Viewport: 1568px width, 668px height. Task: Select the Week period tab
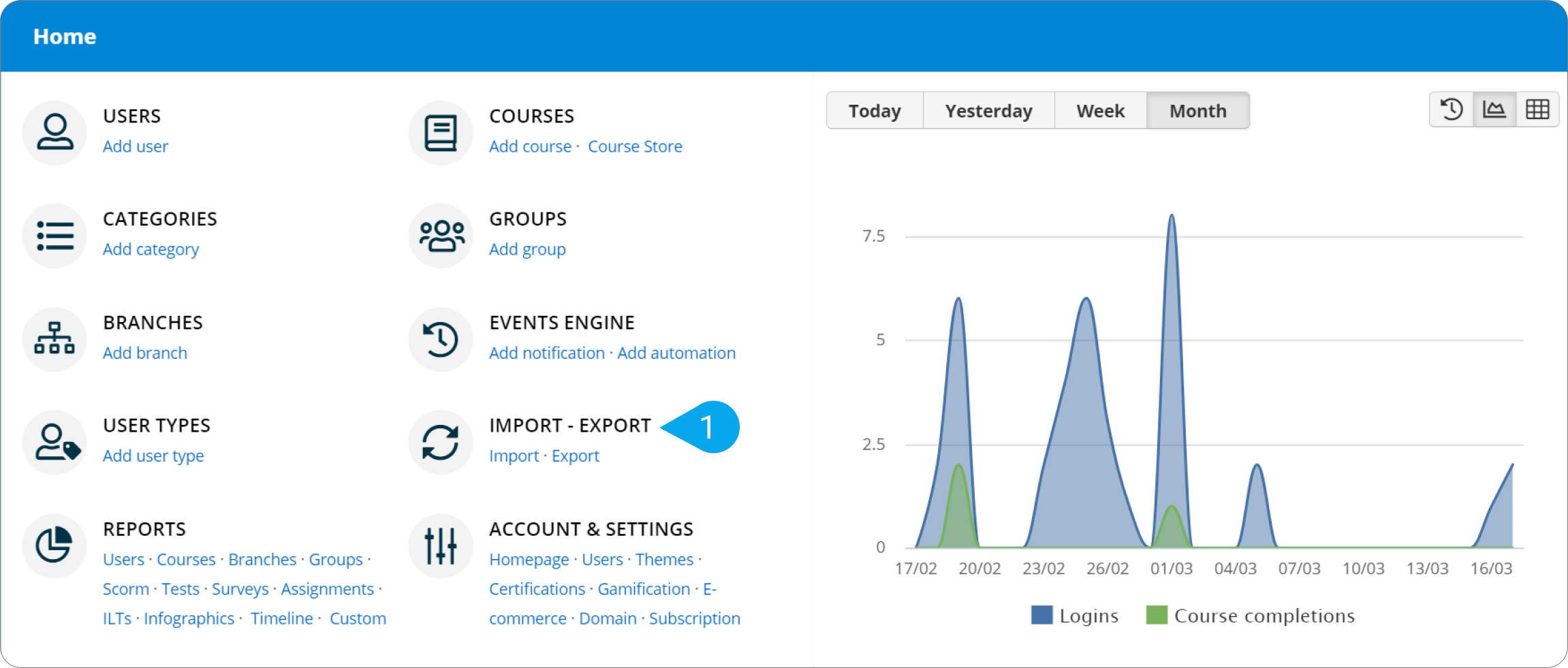1101,110
